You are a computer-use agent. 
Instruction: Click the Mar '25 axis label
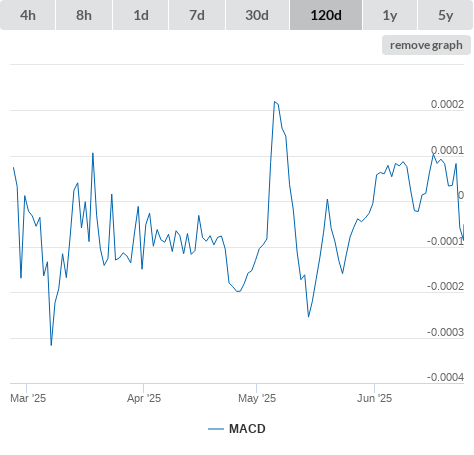click(x=28, y=398)
